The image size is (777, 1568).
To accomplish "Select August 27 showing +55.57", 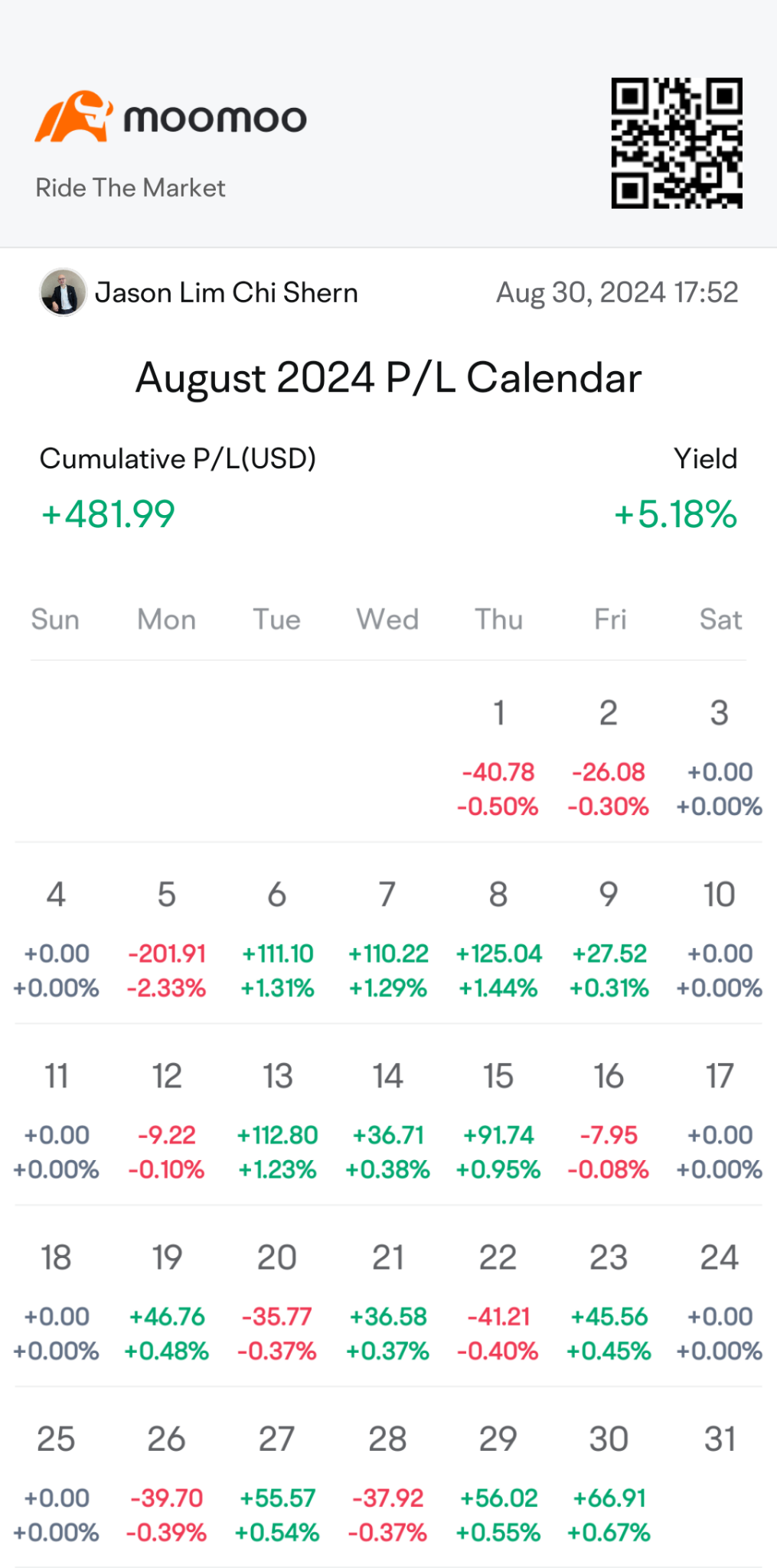I will click(277, 1482).
